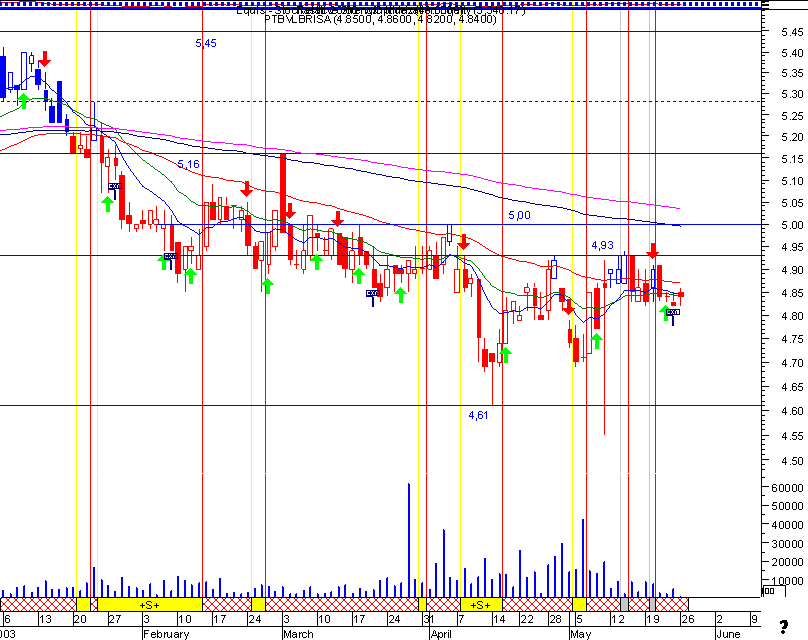This screenshot has width=808, height=640.
Task: Select the 5,16 level annotation
Action: (189, 164)
